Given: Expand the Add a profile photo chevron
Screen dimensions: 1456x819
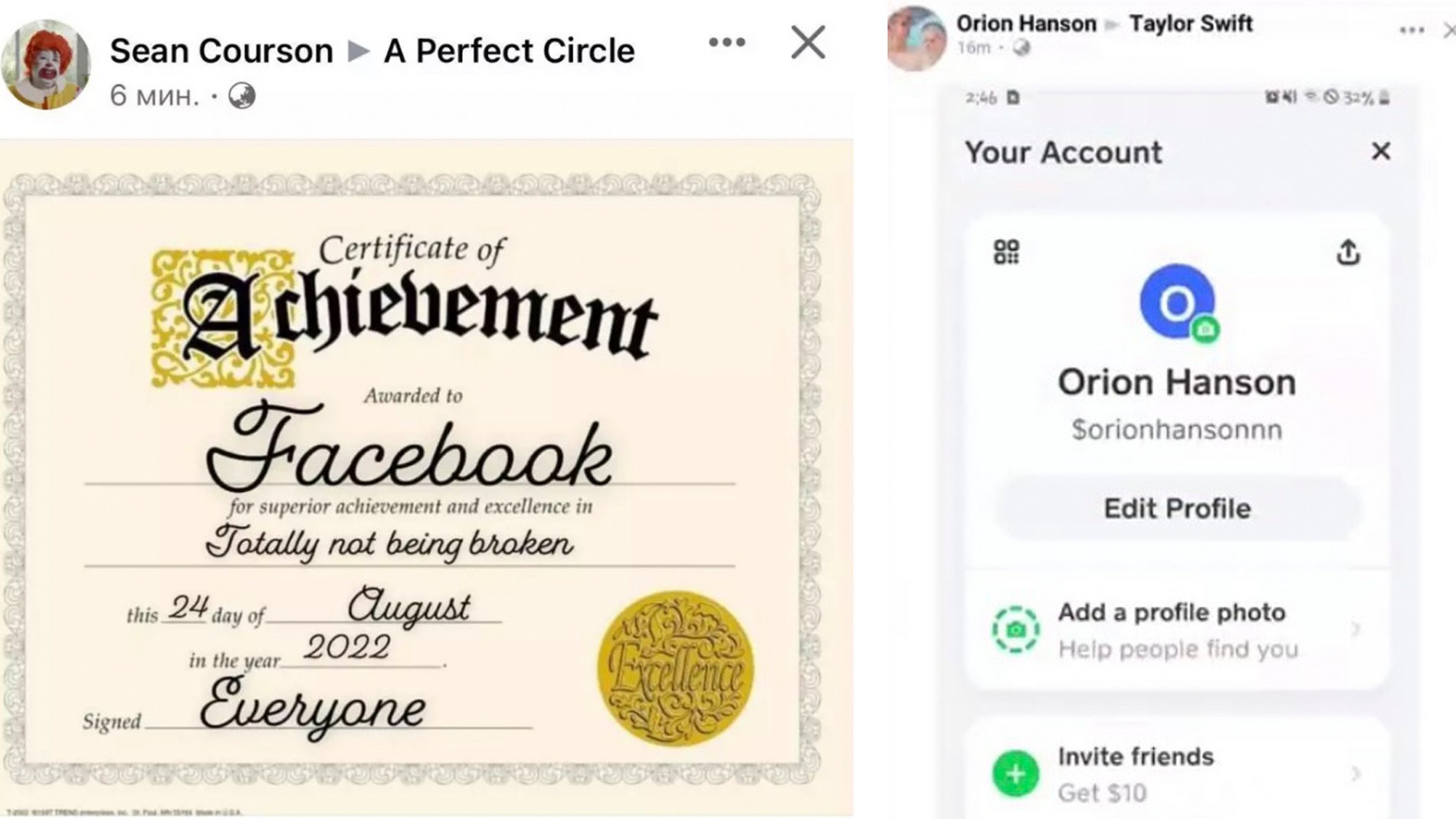Looking at the screenshot, I should tap(1356, 630).
